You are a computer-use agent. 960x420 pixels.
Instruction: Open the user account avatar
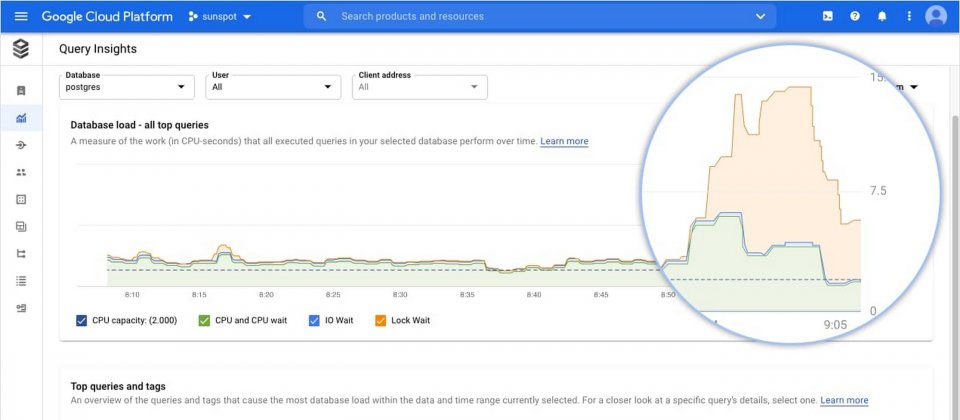coord(936,16)
